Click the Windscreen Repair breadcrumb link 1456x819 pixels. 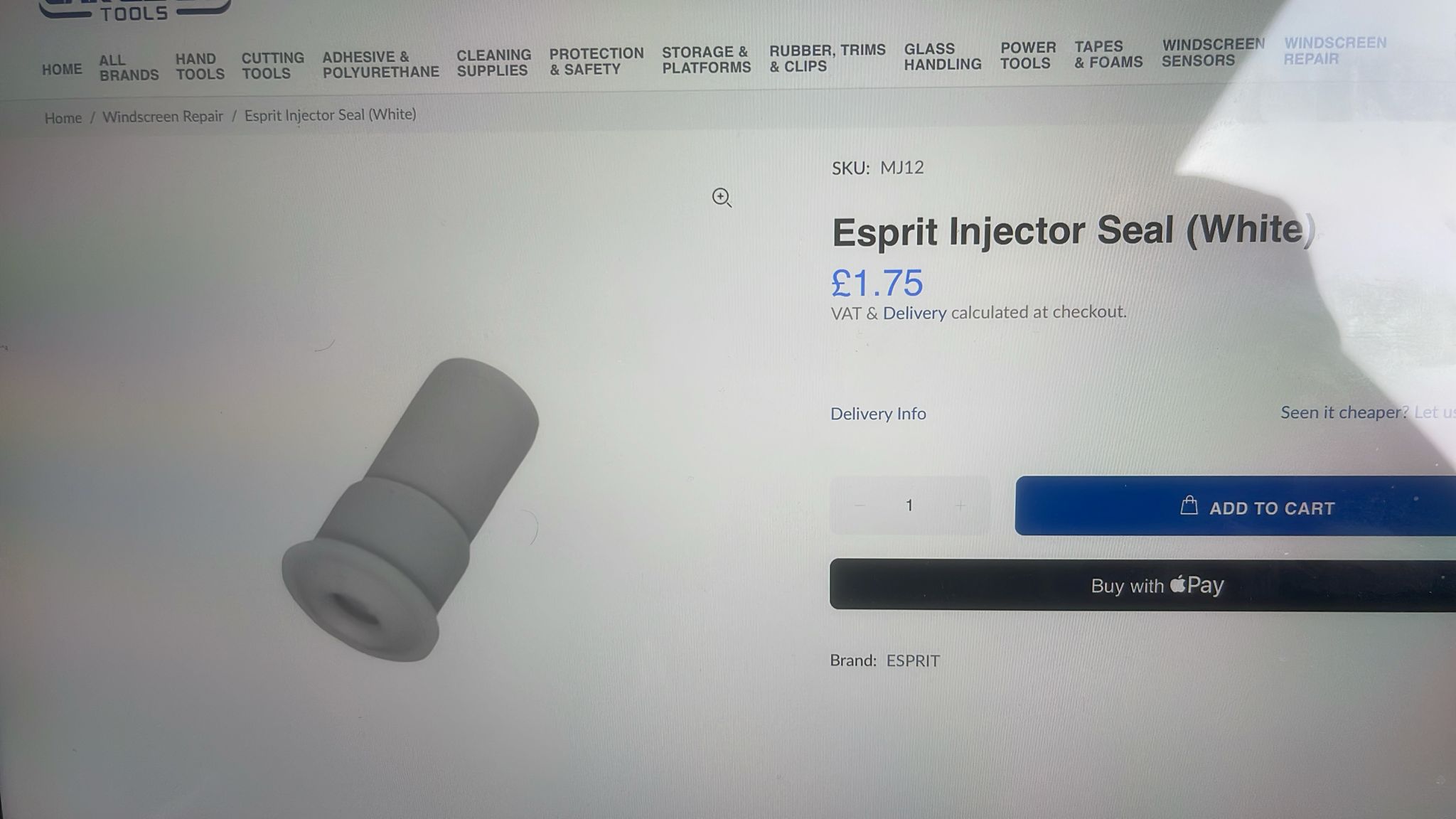click(x=163, y=117)
